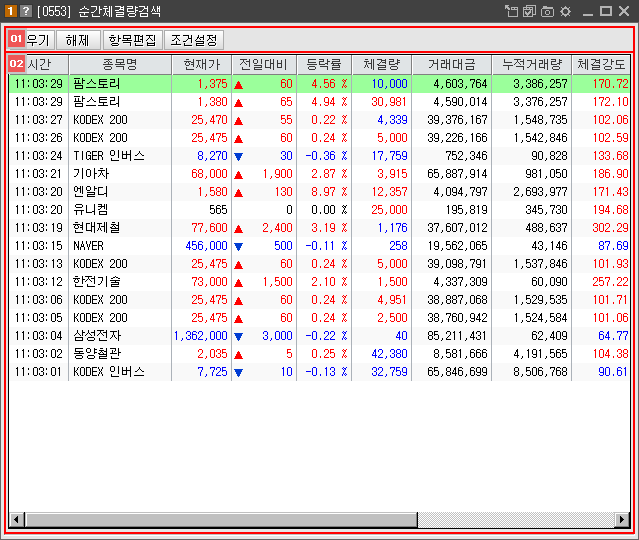639x540 pixels.
Task: Click the 등락률 column header
Action: point(324,64)
